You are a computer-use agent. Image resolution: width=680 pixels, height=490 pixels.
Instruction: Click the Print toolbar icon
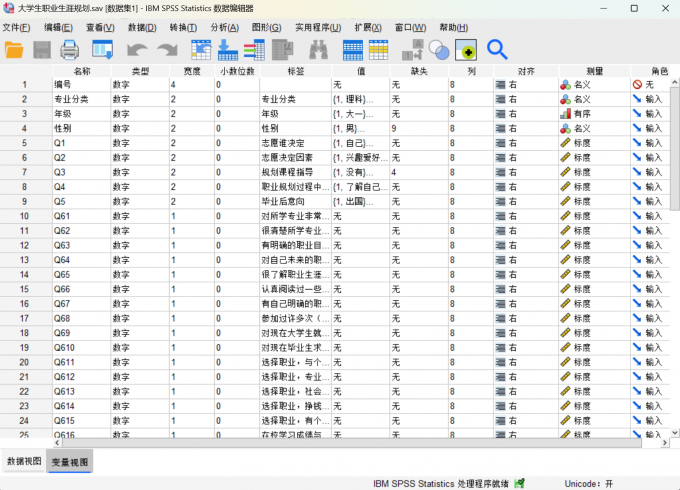[70, 49]
